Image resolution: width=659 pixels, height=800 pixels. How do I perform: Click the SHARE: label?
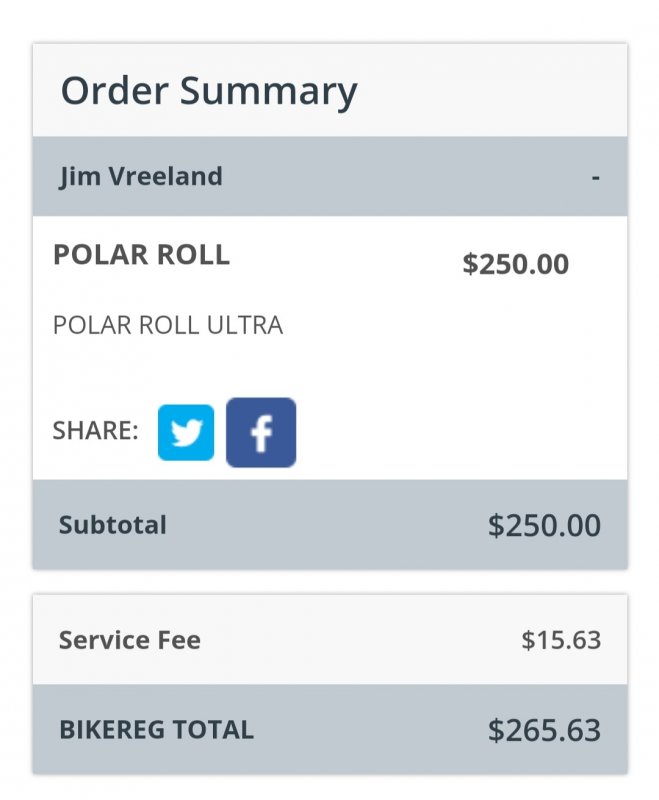[95, 431]
